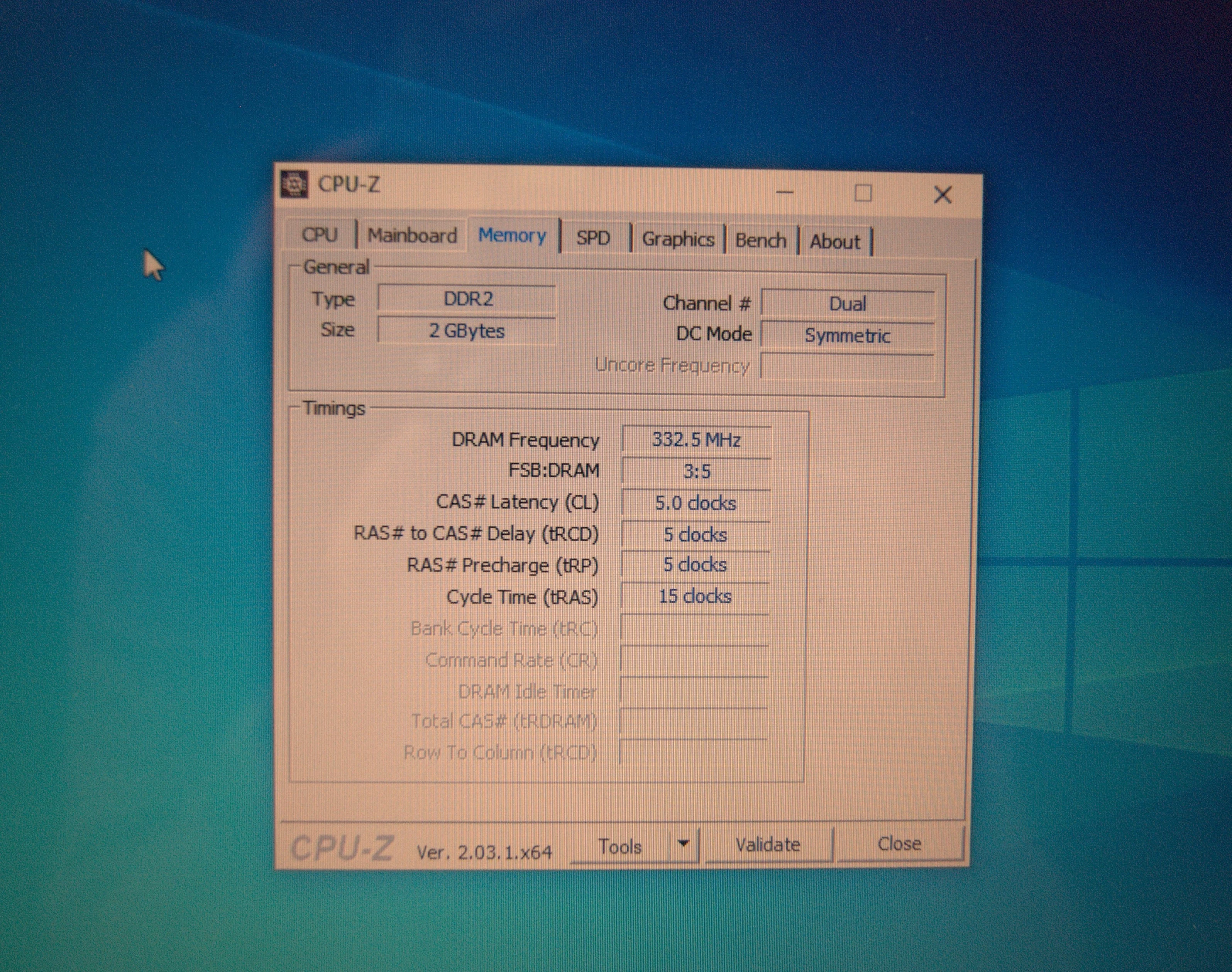Viewport: 1232px width, 972px height.
Task: Click the Validate button
Action: 768,845
